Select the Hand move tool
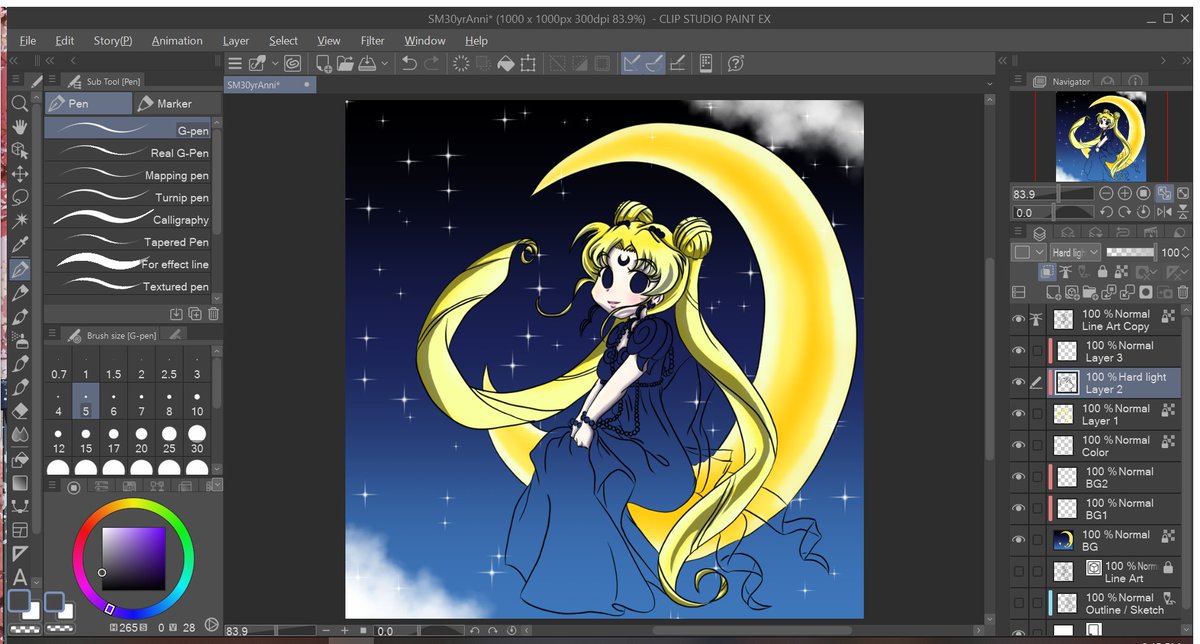 tap(19, 127)
